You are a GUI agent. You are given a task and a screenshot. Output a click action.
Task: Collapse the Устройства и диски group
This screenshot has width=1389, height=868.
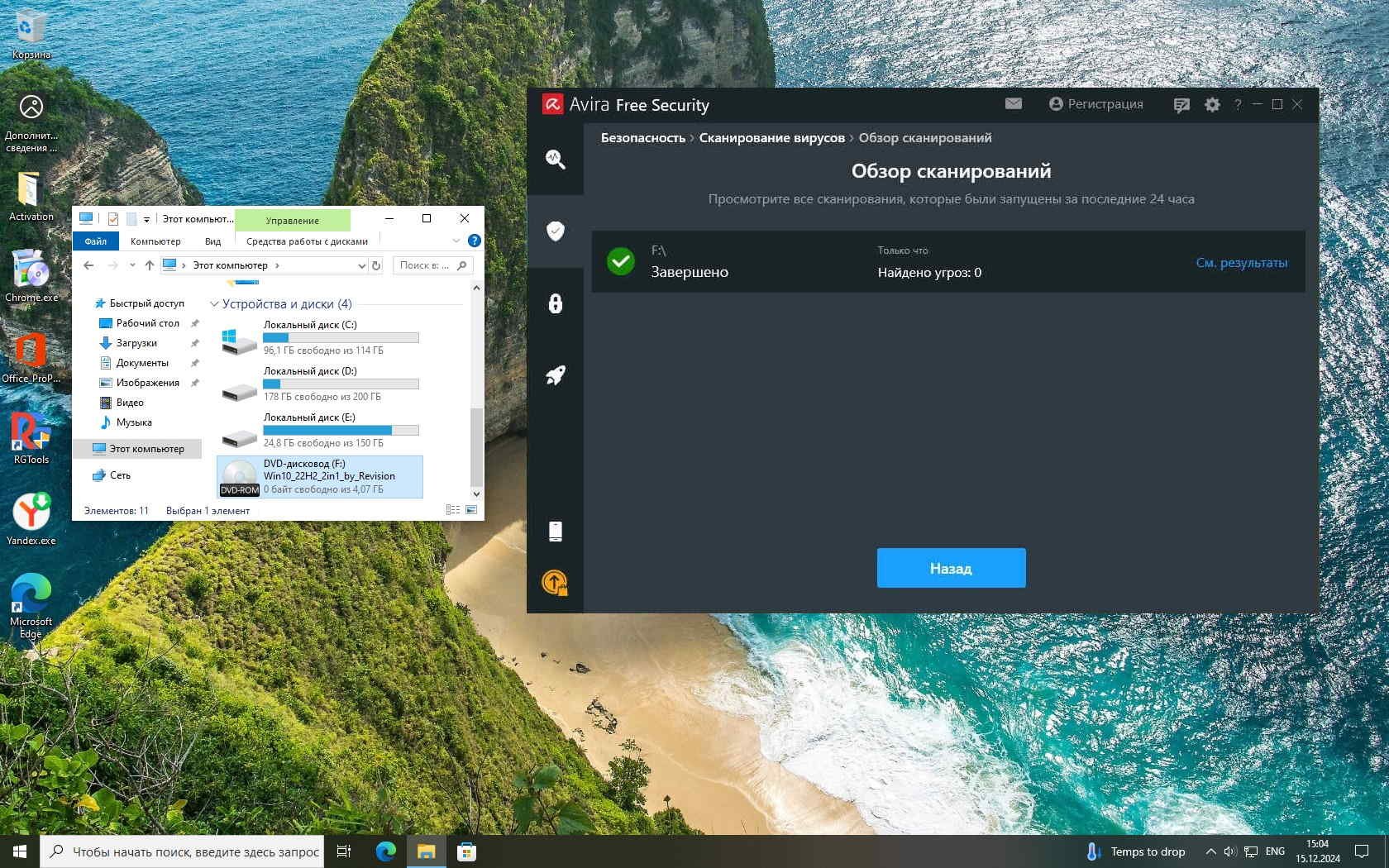215,304
